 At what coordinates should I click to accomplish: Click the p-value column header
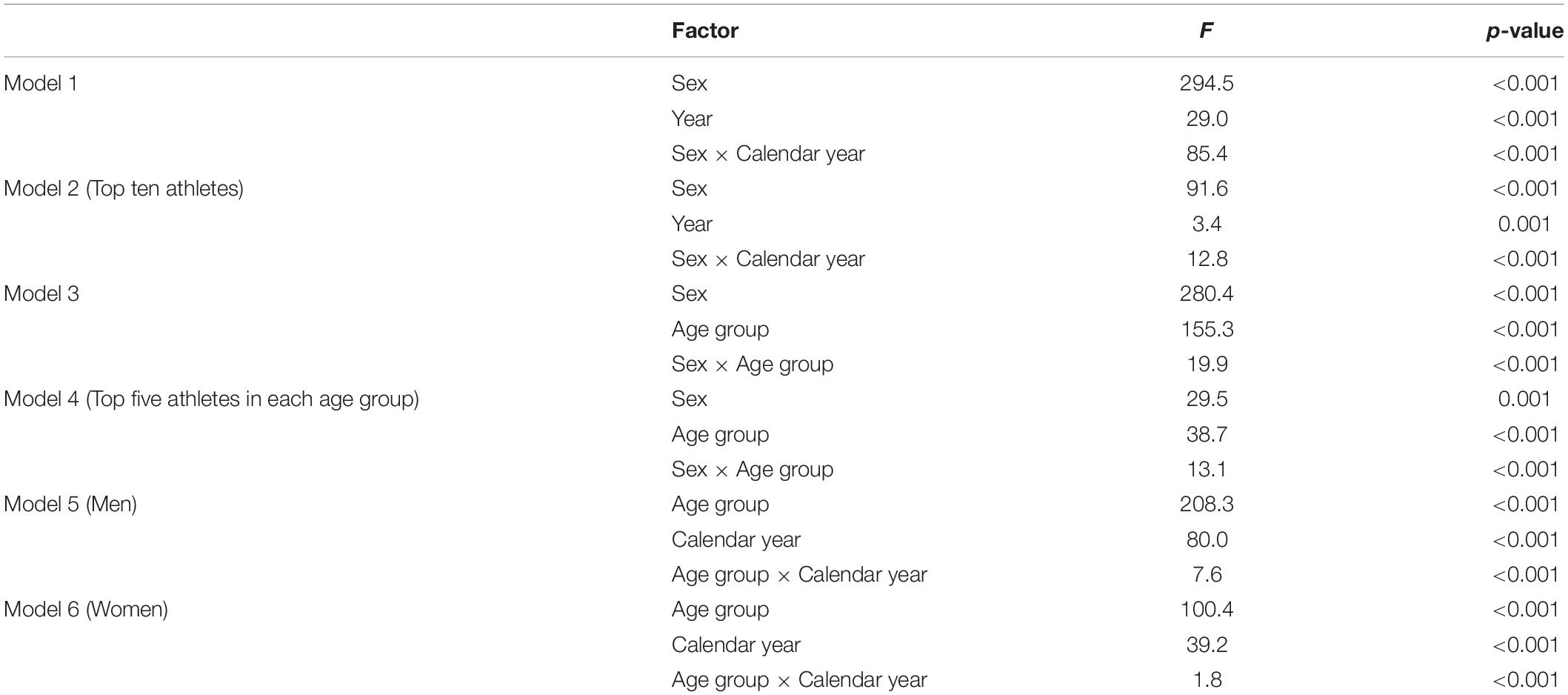pos(1525,30)
